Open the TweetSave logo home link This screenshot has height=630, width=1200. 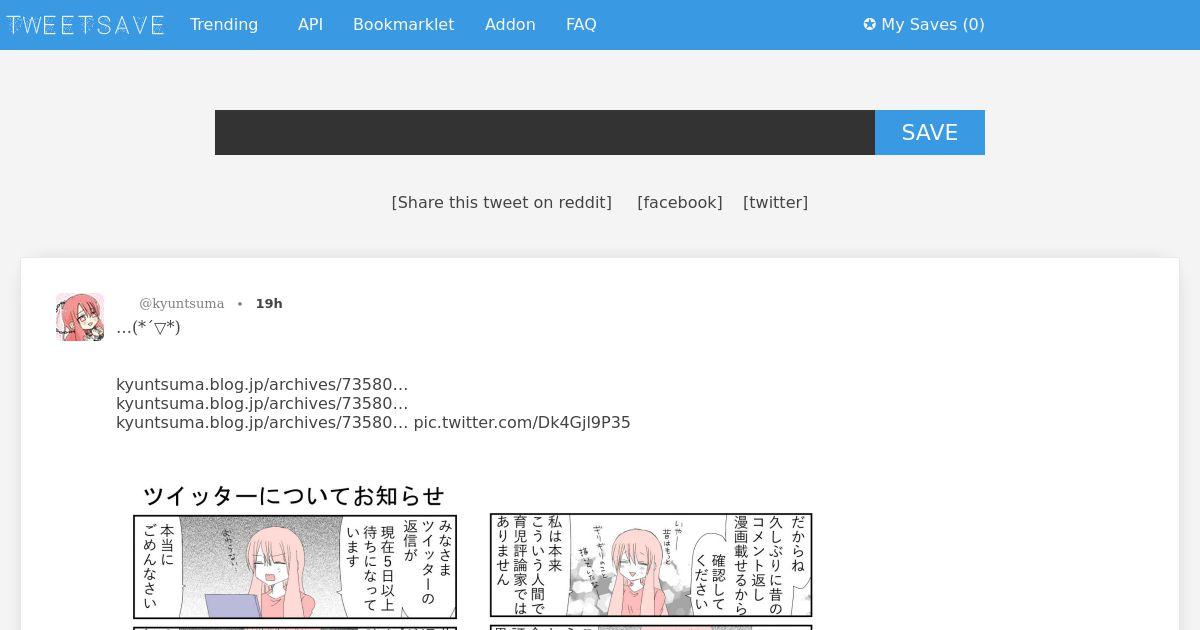[85, 25]
